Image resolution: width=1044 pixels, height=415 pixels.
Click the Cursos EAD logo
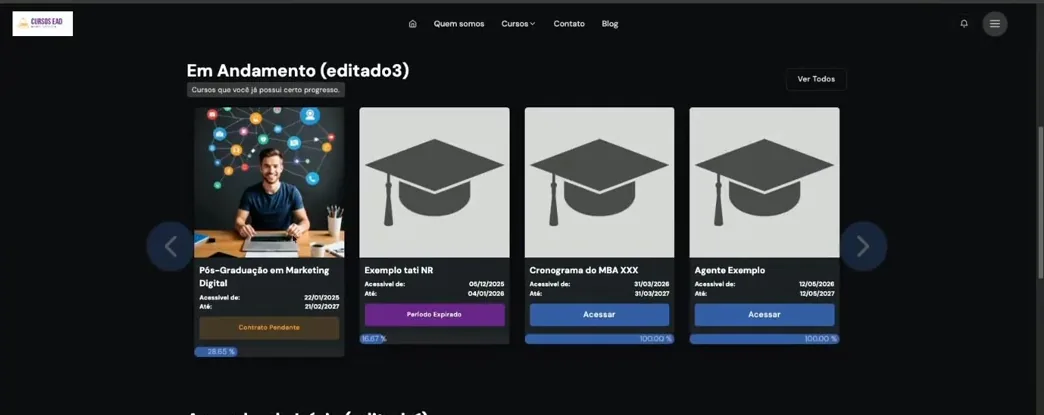pyautogui.click(x=43, y=24)
